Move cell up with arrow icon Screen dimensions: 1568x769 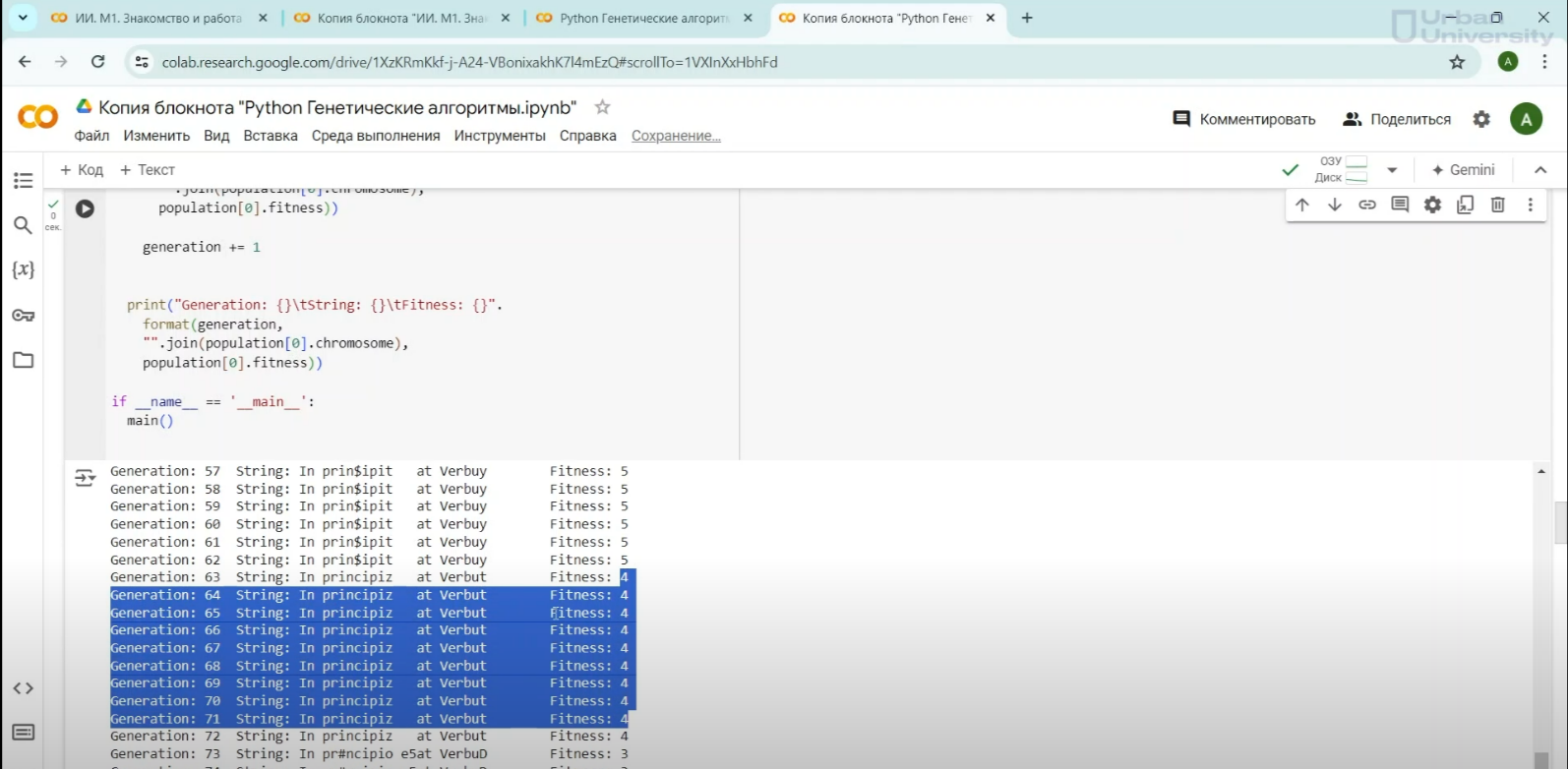tap(1302, 205)
